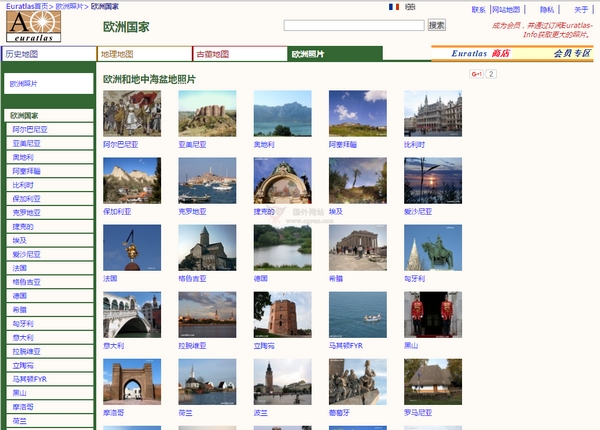Choose 亚美尼亚 in sidebar list
600x430 pixels.
tap(50, 143)
